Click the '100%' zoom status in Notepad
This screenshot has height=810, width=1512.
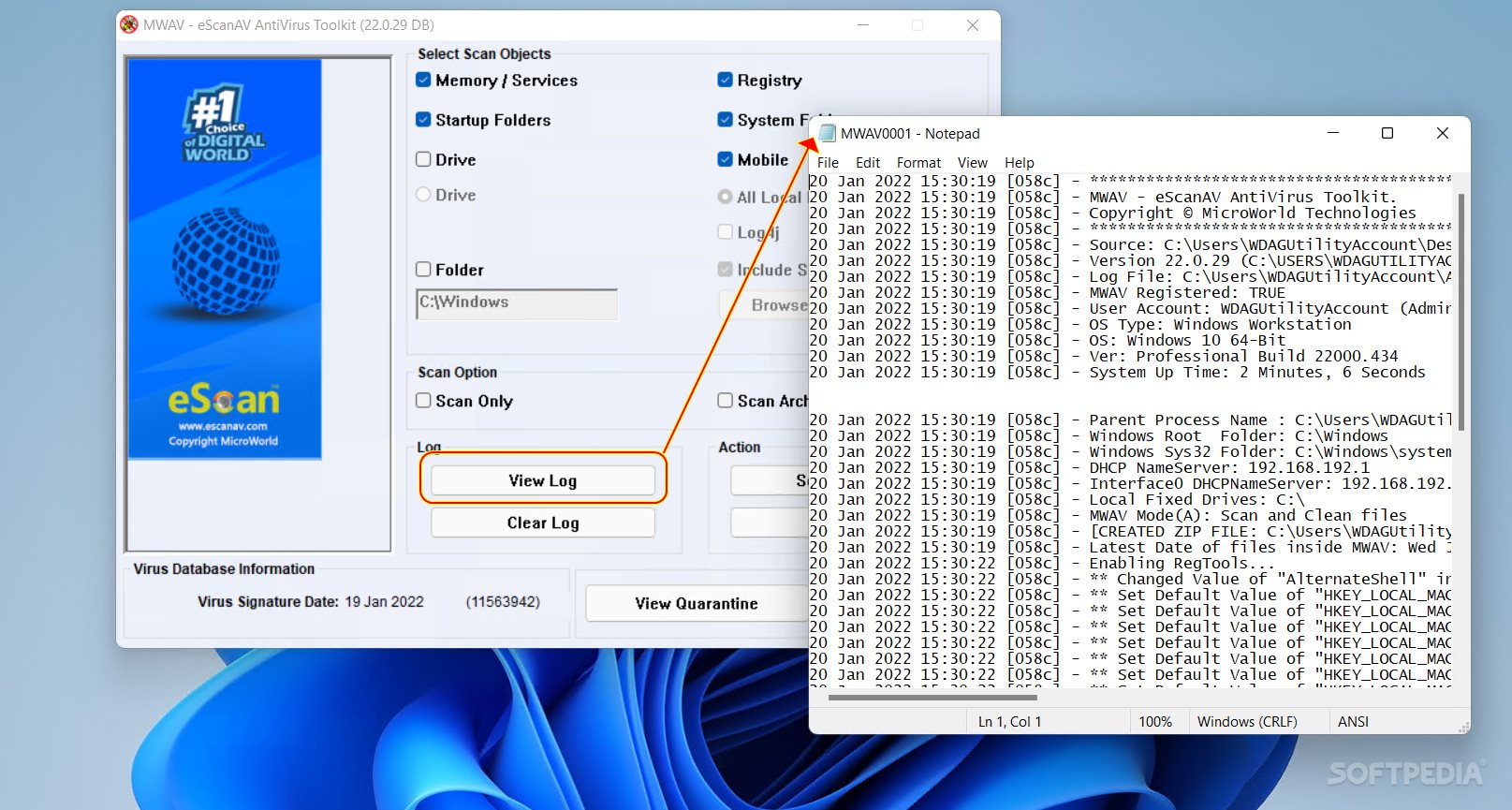tap(1155, 721)
